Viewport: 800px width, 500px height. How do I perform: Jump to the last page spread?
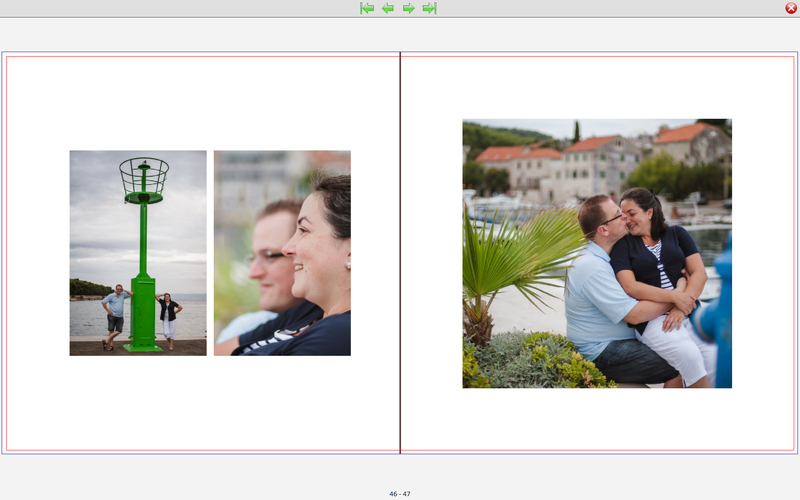tap(429, 8)
